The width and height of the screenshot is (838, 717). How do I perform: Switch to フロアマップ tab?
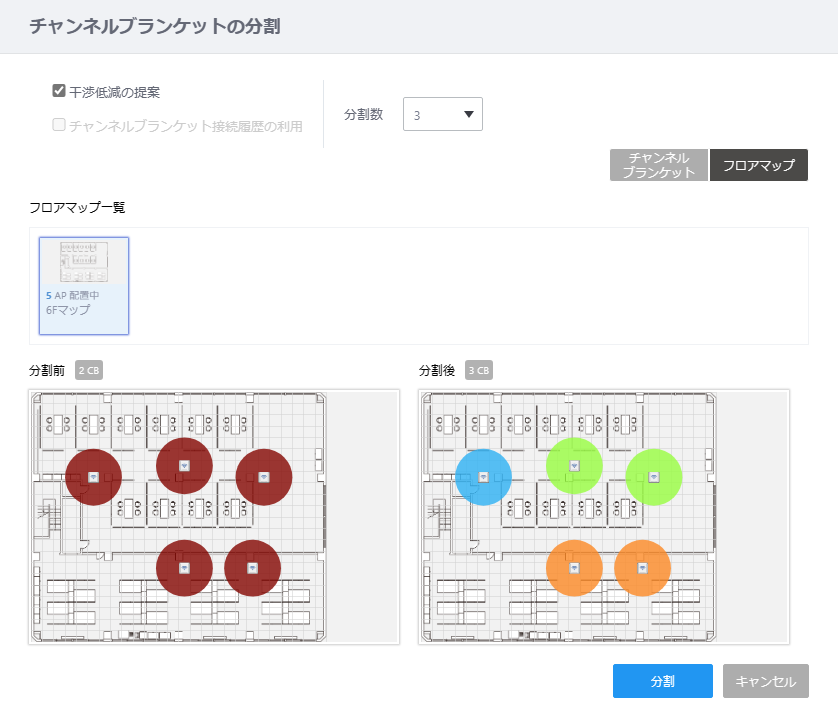click(759, 165)
